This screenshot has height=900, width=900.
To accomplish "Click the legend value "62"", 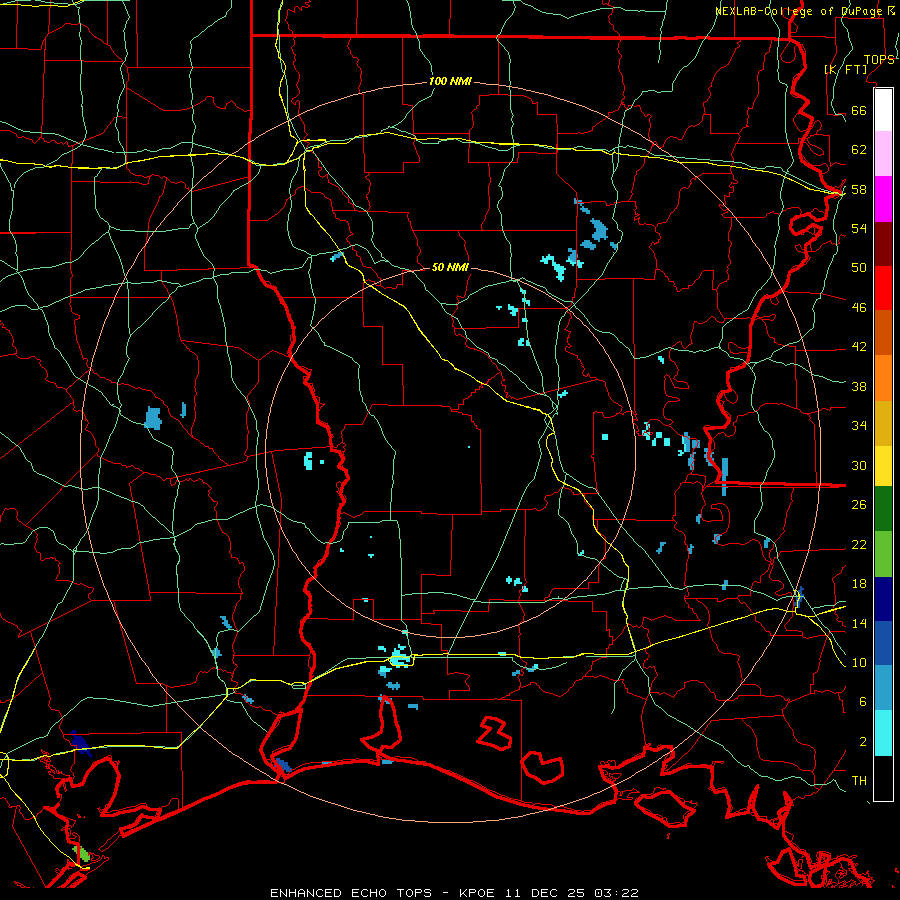I will [859, 150].
